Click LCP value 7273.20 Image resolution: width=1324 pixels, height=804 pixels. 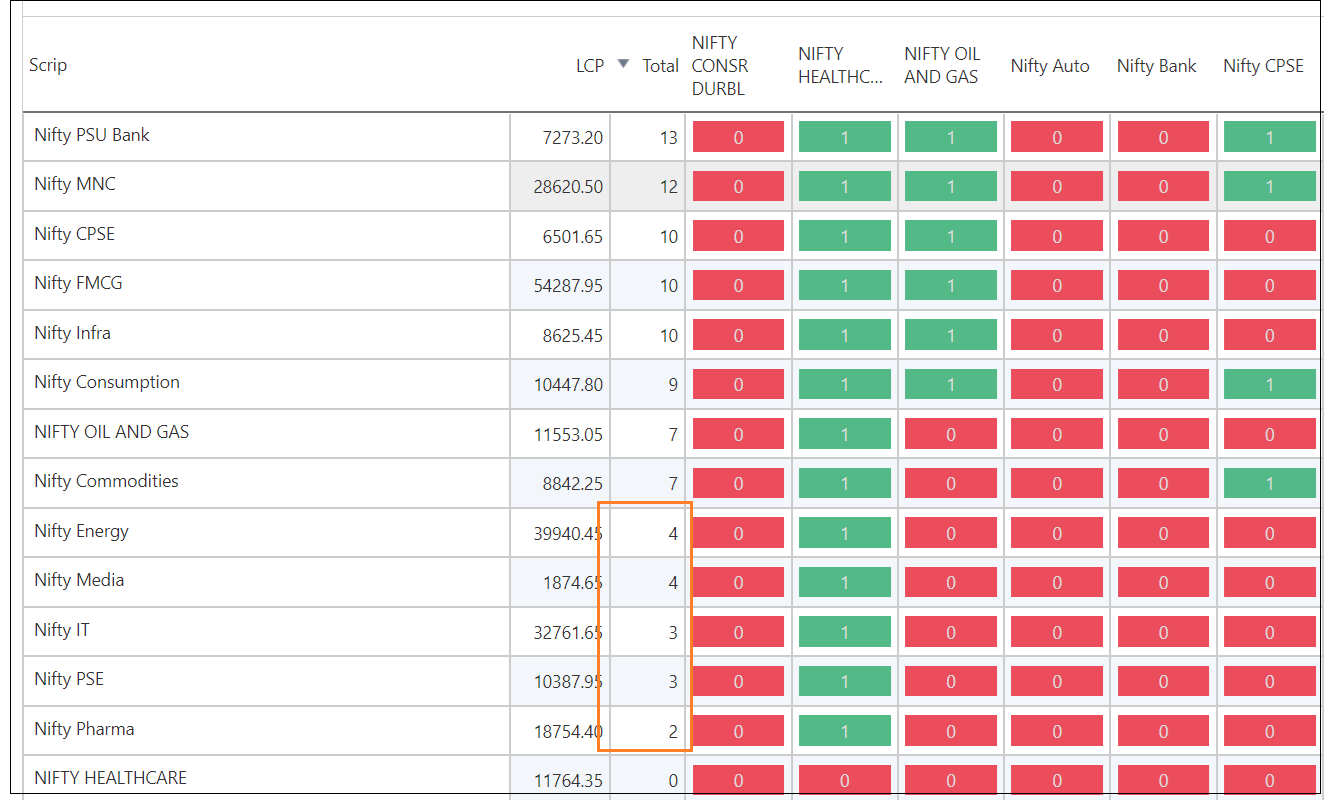point(573,137)
